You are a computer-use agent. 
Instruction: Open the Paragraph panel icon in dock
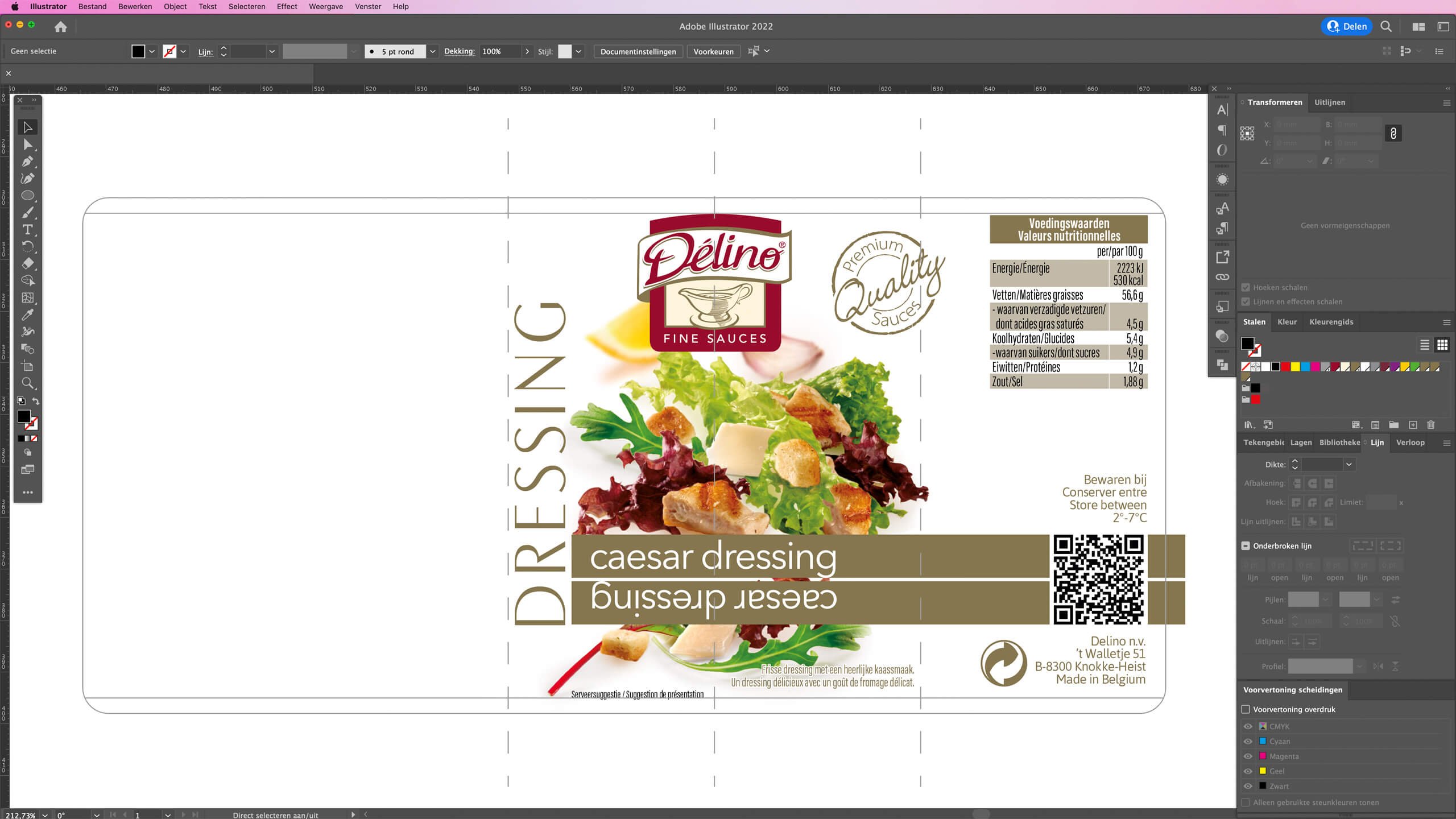click(1222, 130)
